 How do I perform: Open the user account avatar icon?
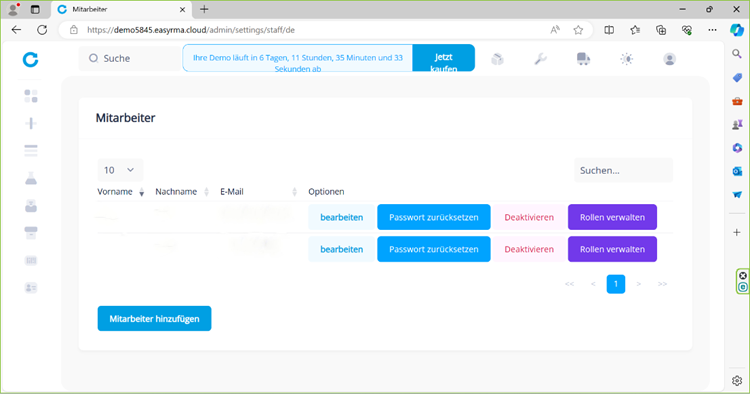(x=670, y=59)
